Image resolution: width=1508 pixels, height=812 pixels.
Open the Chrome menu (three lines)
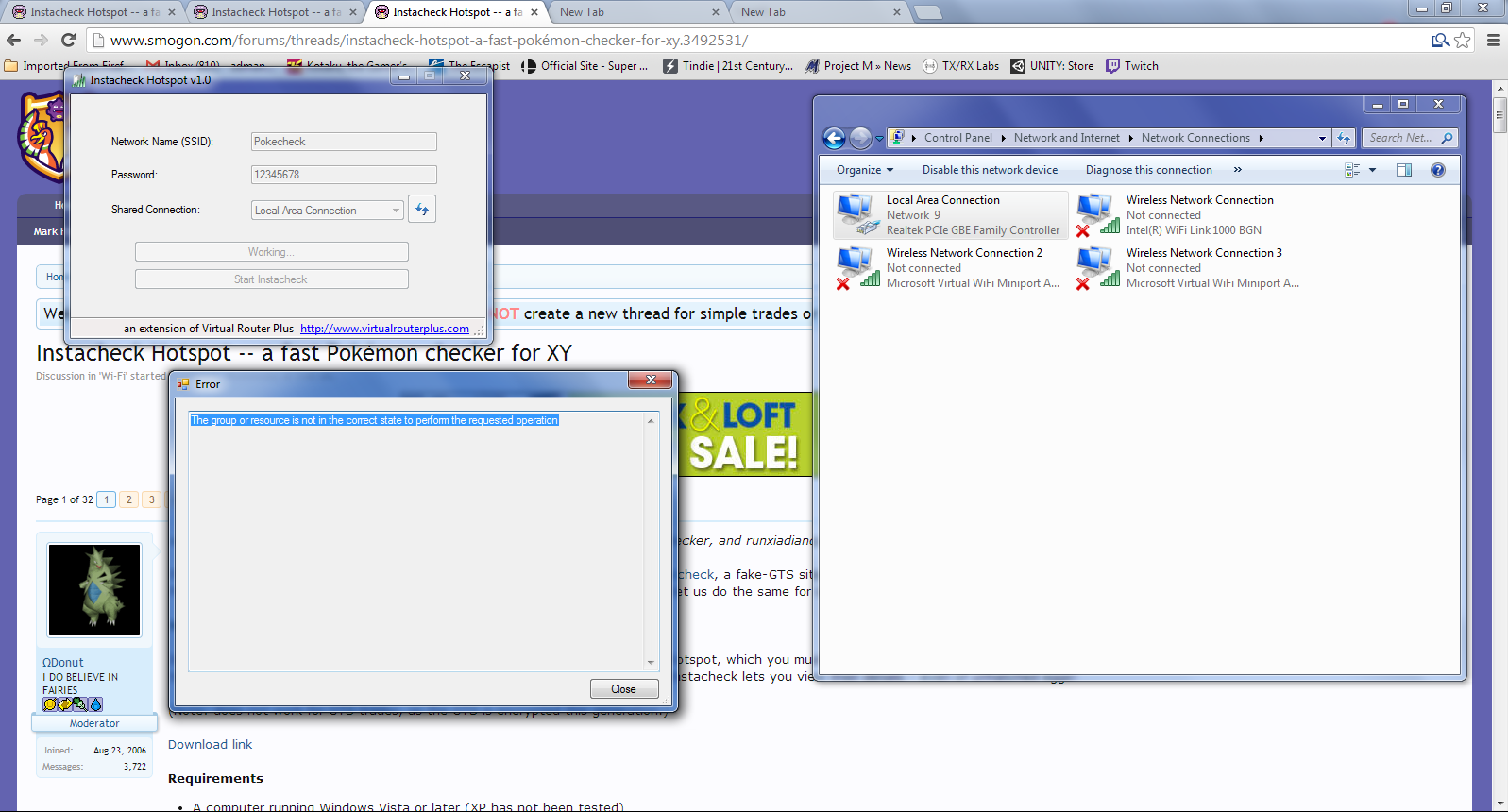[x=1493, y=40]
